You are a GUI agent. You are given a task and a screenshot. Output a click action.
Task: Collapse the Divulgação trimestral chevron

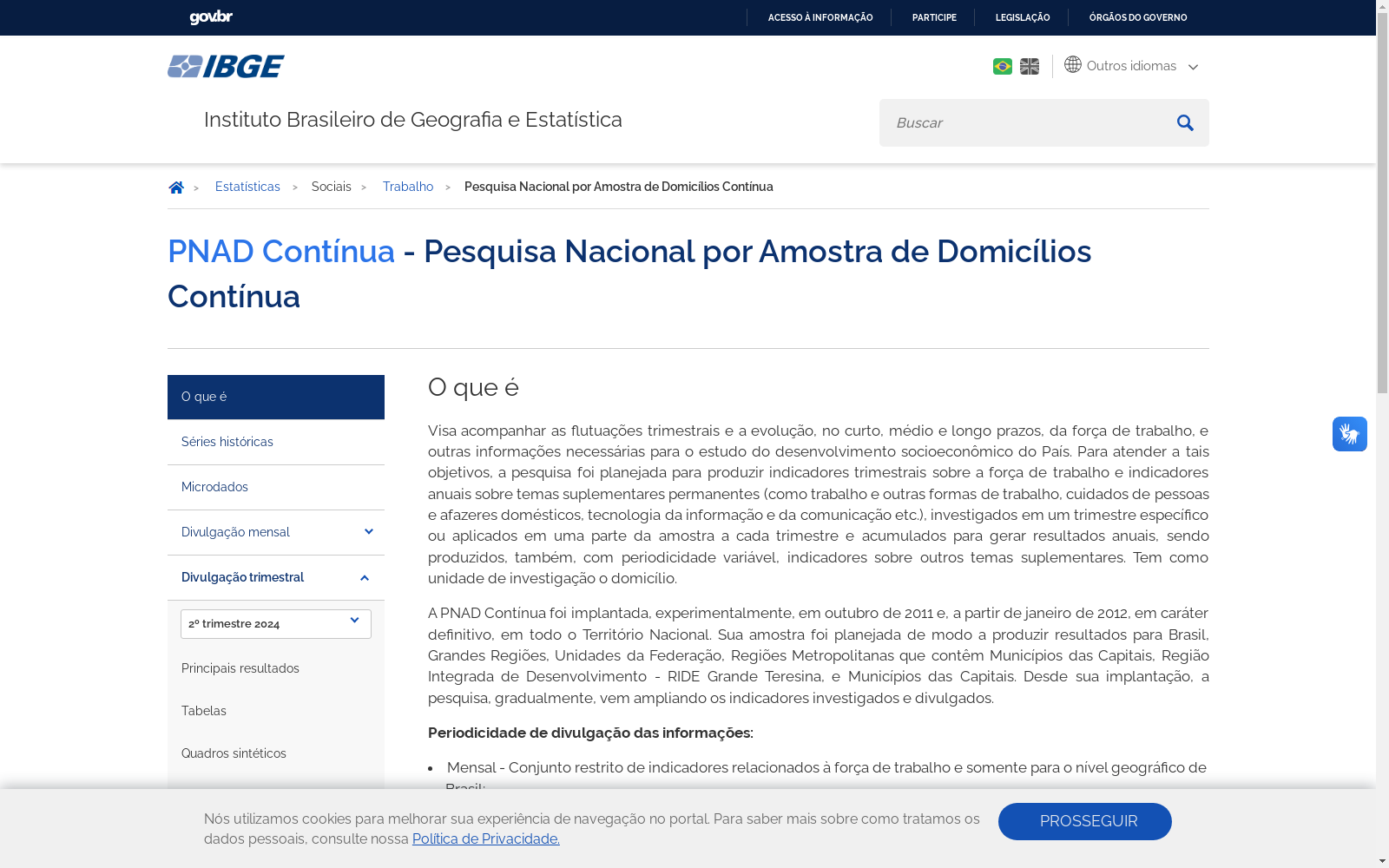coord(365,578)
